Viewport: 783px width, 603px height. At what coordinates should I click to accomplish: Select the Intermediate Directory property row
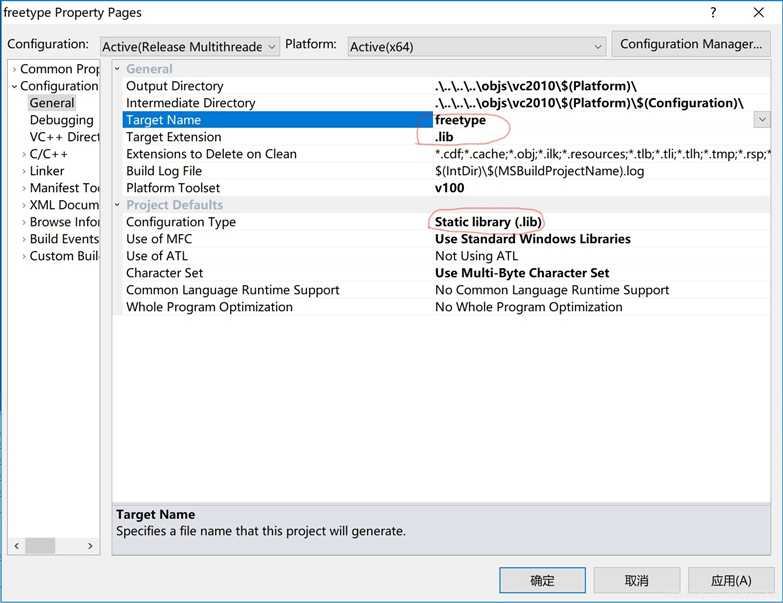point(445,103)
